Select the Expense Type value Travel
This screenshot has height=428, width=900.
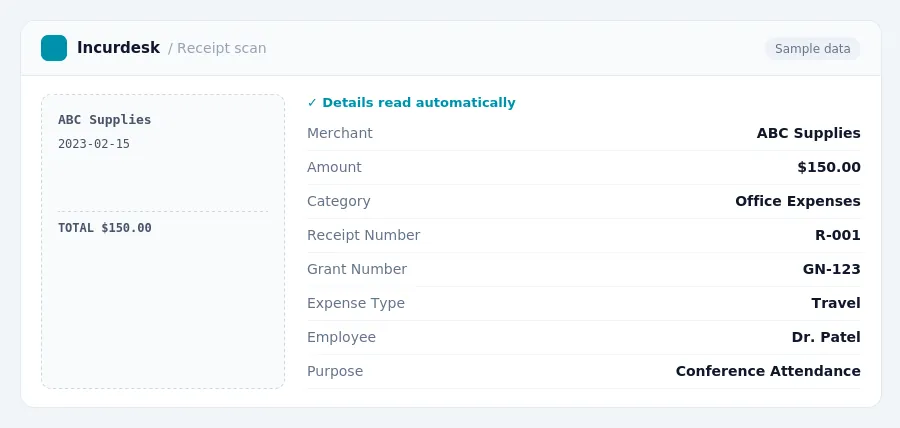835,303
